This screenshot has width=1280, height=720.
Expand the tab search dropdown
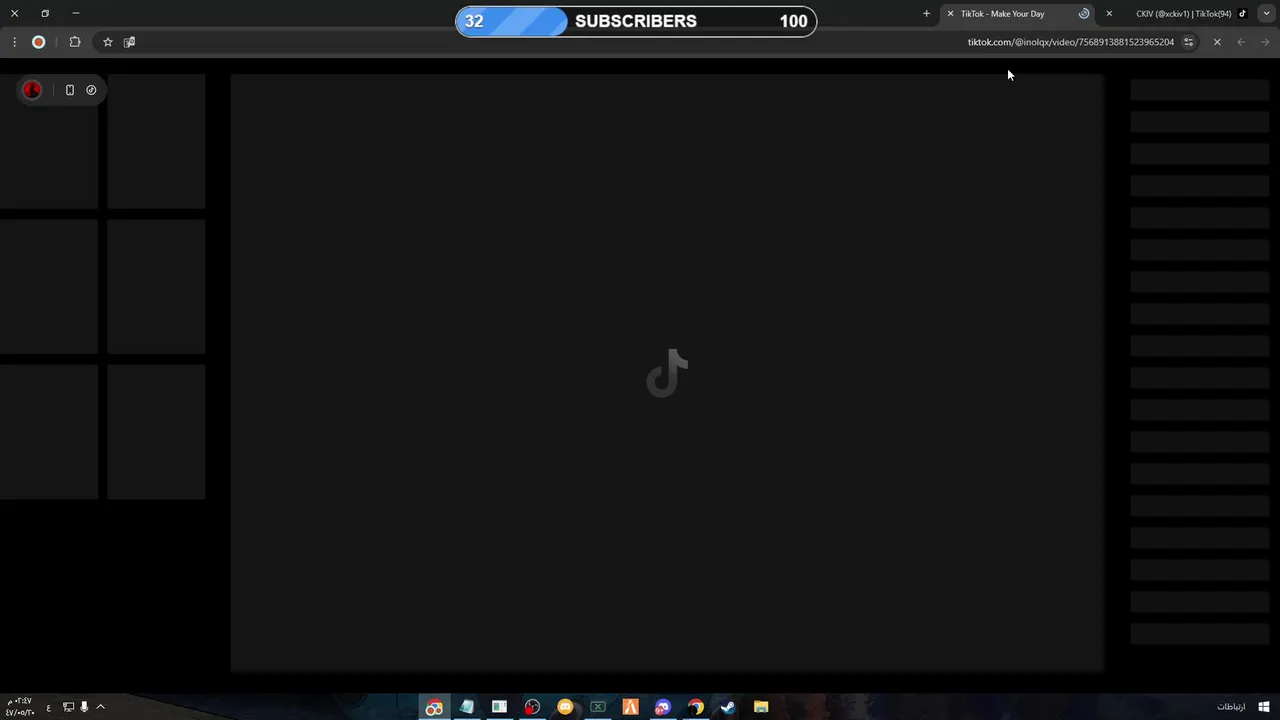coord(1266,14)
